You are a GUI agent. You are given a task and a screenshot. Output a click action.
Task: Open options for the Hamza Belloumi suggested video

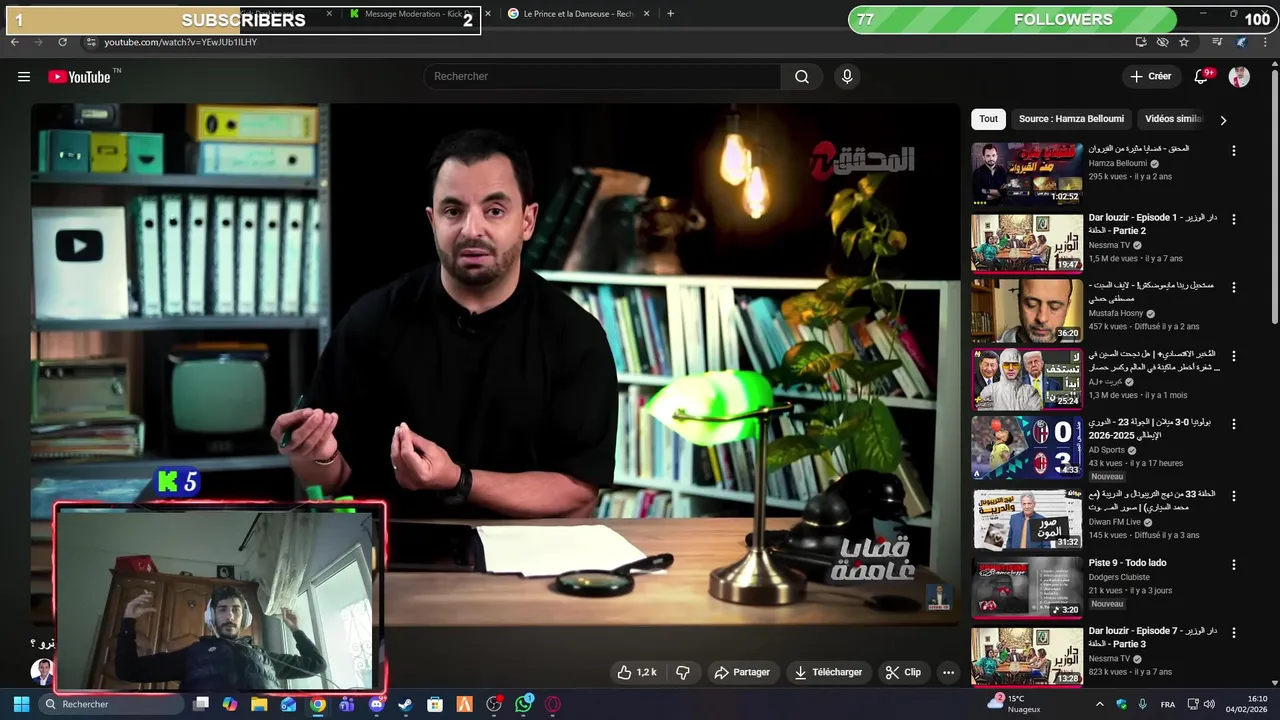point(1233,151)
